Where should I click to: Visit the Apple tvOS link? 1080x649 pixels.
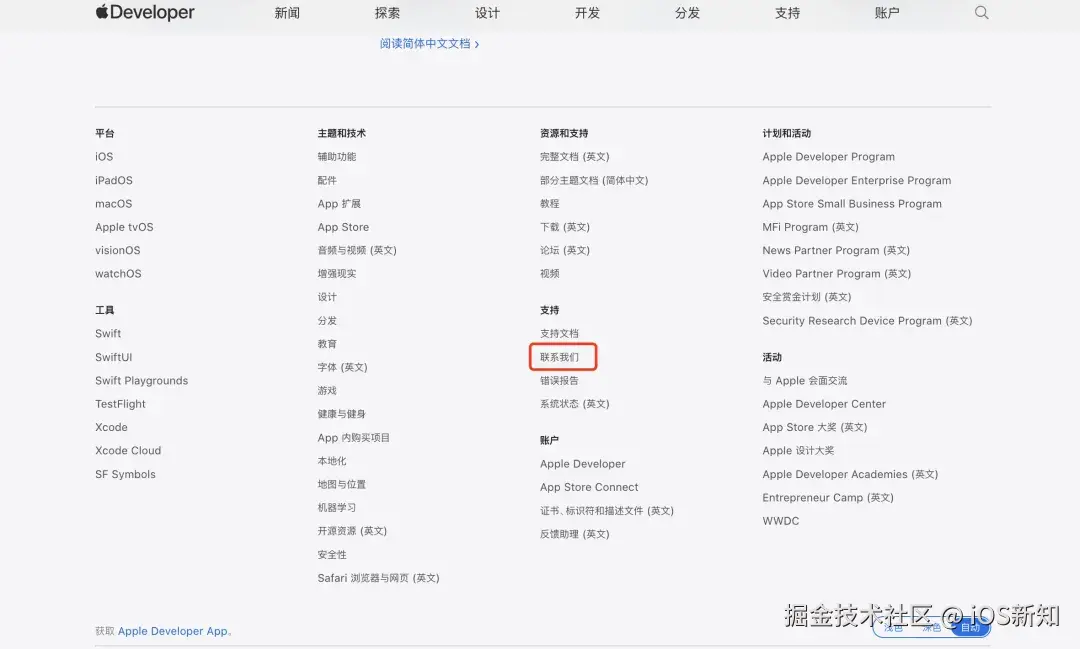pyautogui.click(x=124, y=227)
